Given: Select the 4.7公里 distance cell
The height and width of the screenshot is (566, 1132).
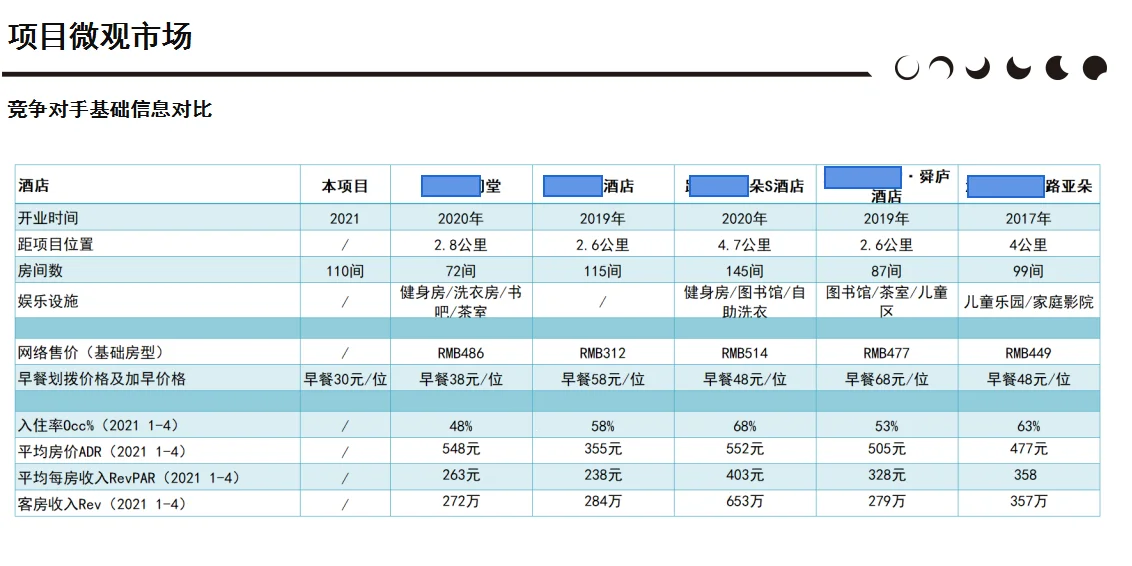Looking at the screenshot, I should (744, 245).
